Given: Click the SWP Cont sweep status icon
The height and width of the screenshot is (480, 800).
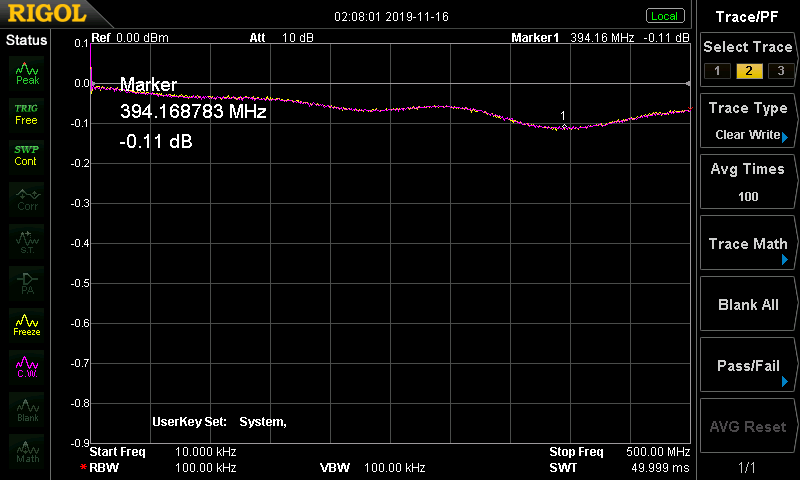Looking at the screenshot, I should click(27, 155).
